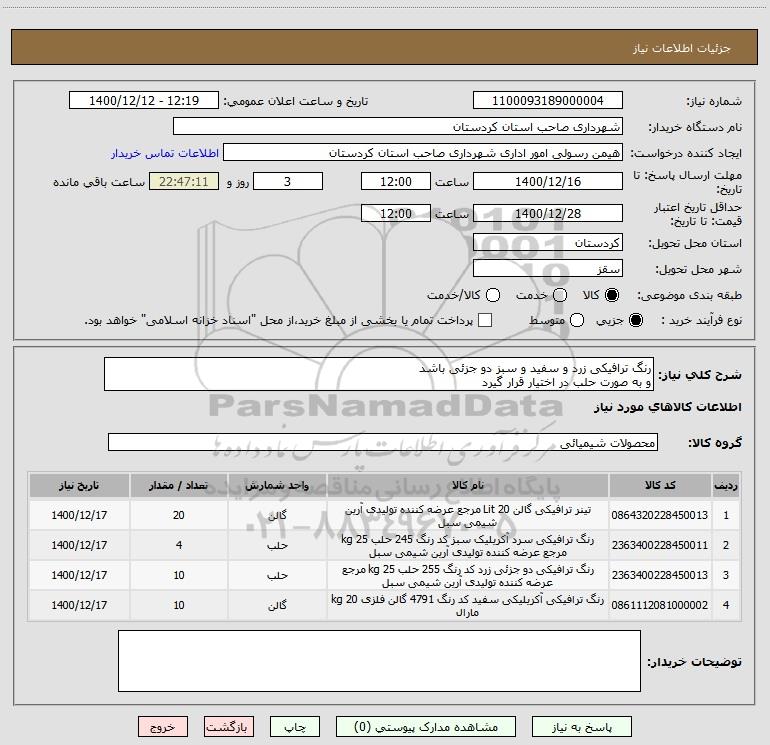
Task: Click the general need description text box
Action: (x=379, y=374)
